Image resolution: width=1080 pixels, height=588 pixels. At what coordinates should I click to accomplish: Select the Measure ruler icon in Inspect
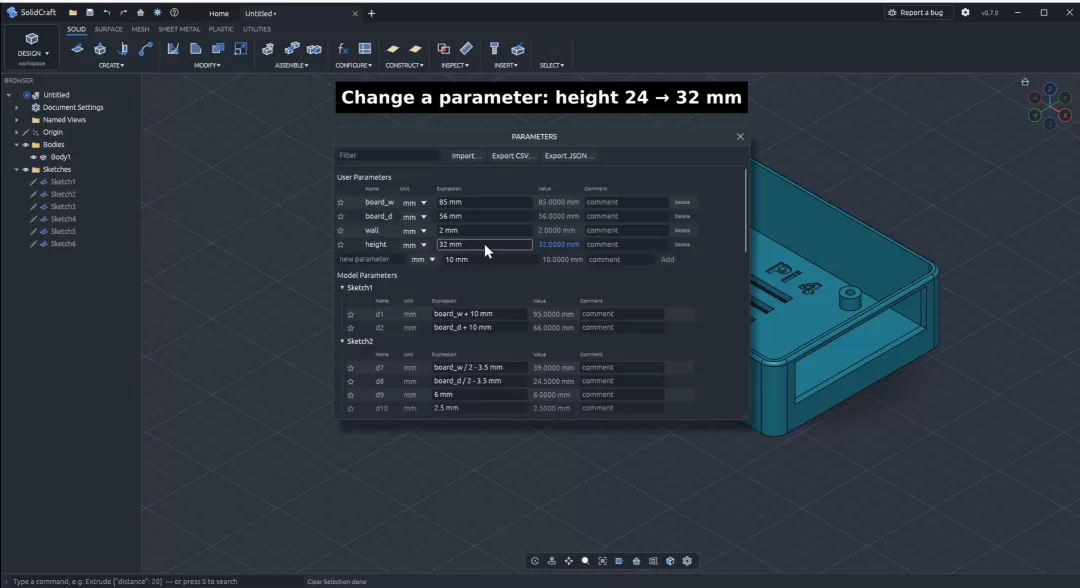coord(466,48)
